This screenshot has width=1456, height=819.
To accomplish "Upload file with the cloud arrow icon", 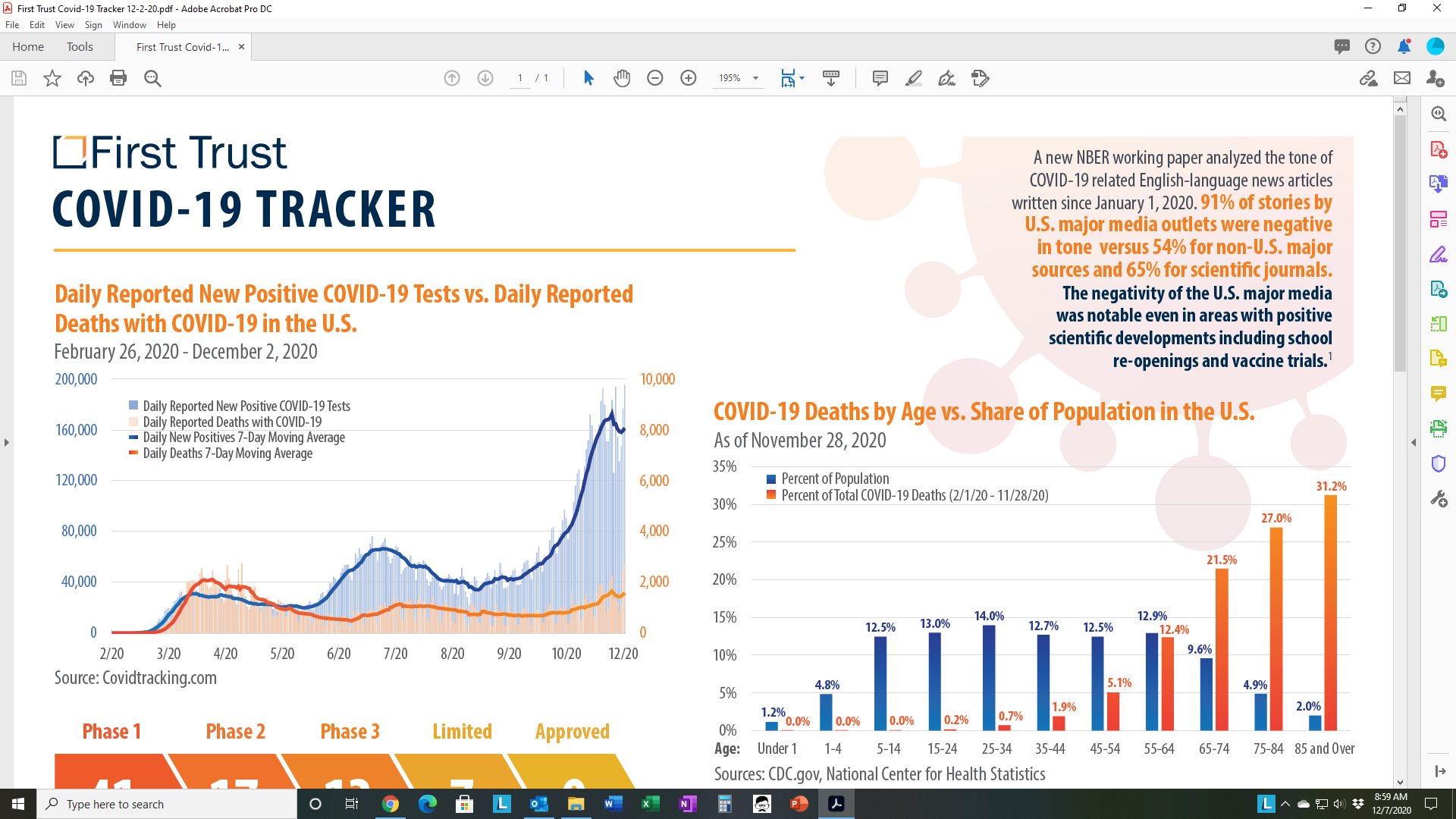I will coord(86,78).
